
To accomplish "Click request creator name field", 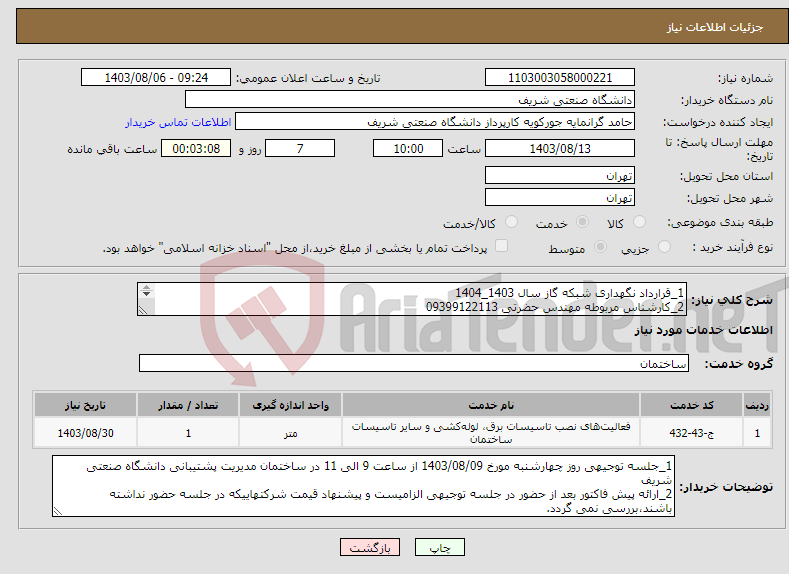I will (435, 121).
